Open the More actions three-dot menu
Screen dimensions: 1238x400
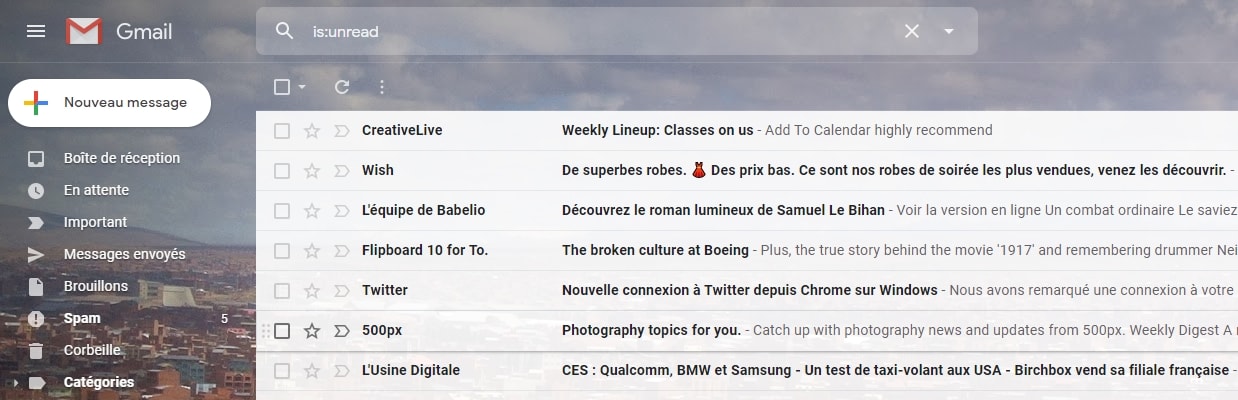381,87
